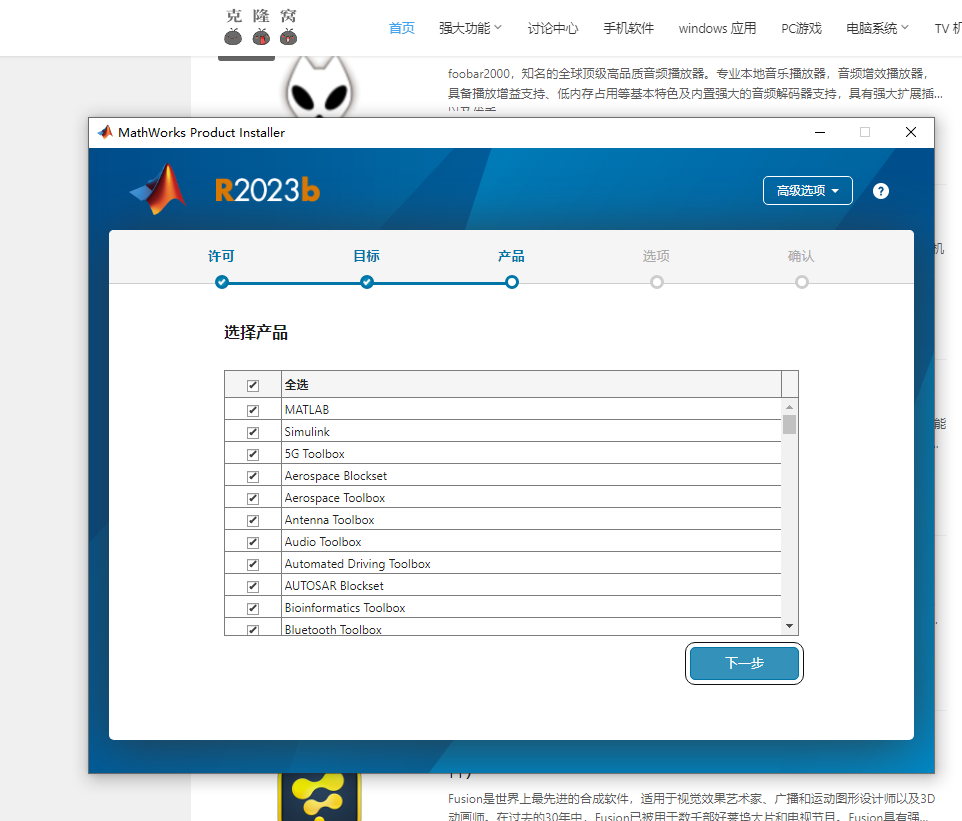Click the product list scroll down arrow
Viewport: 962px width, 821px height.
(x=790, y=626)
